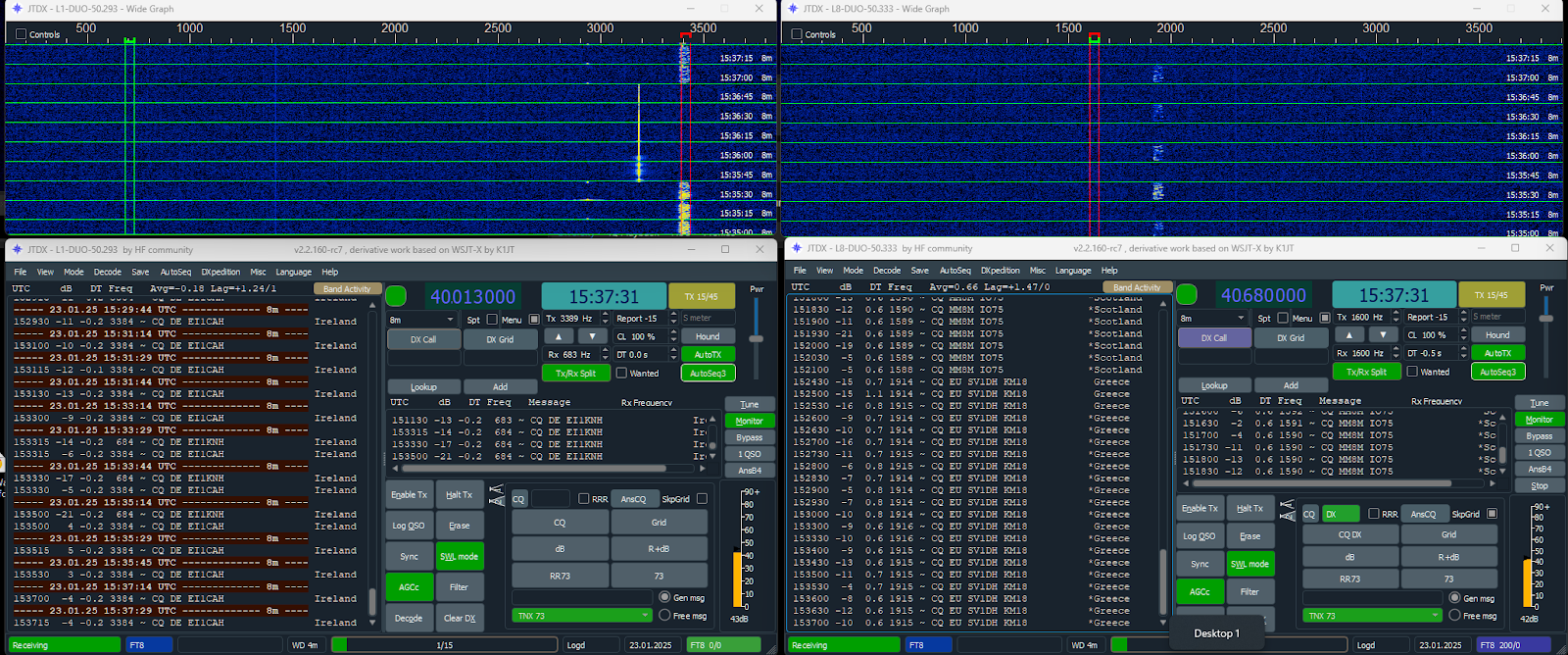Image resolution: width=1568 pixels, height=655 pixels.
Task: Toggle Controls checkbox in L8-DUO-50.333 Wide Graph
Action: coord(797,34)
